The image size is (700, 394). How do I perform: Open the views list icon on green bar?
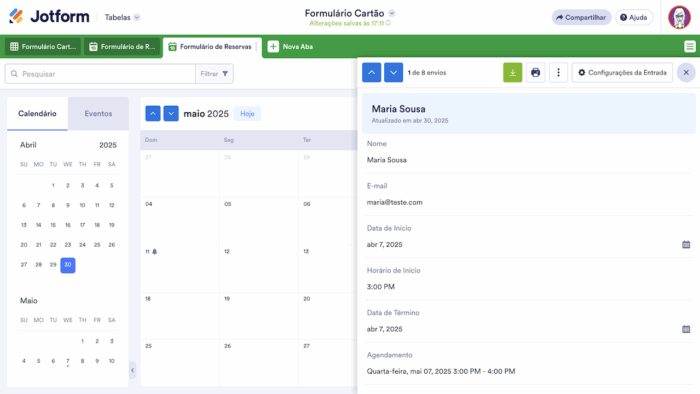(690, 46)
